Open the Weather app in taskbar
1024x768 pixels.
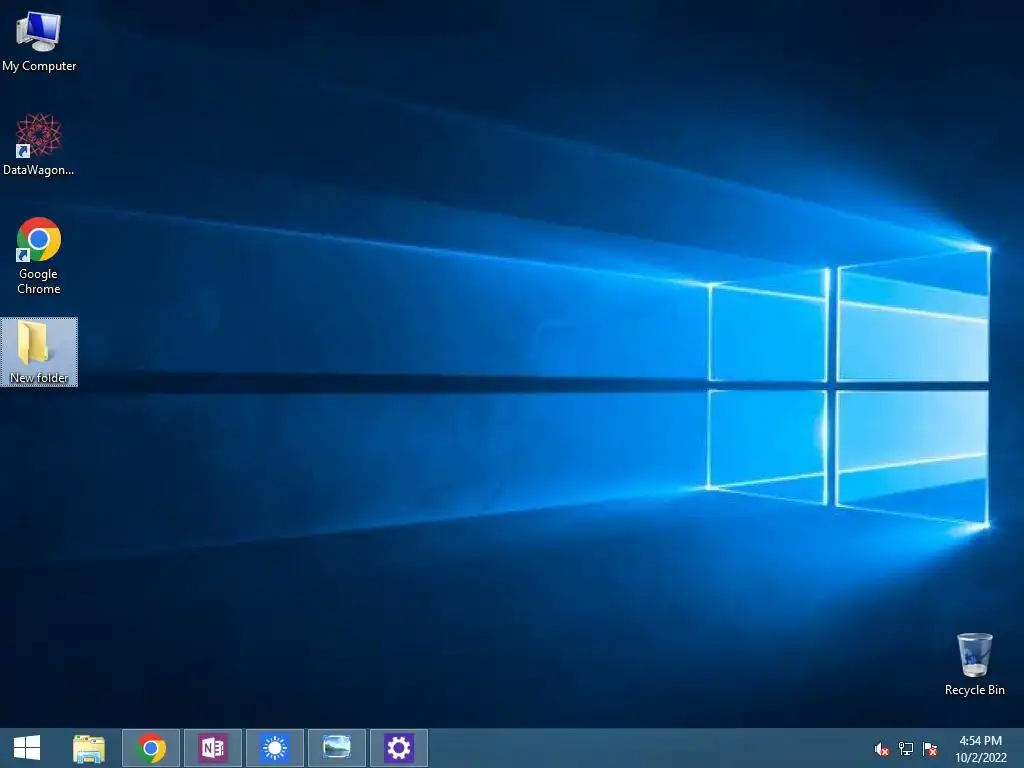tap(275, 748)
